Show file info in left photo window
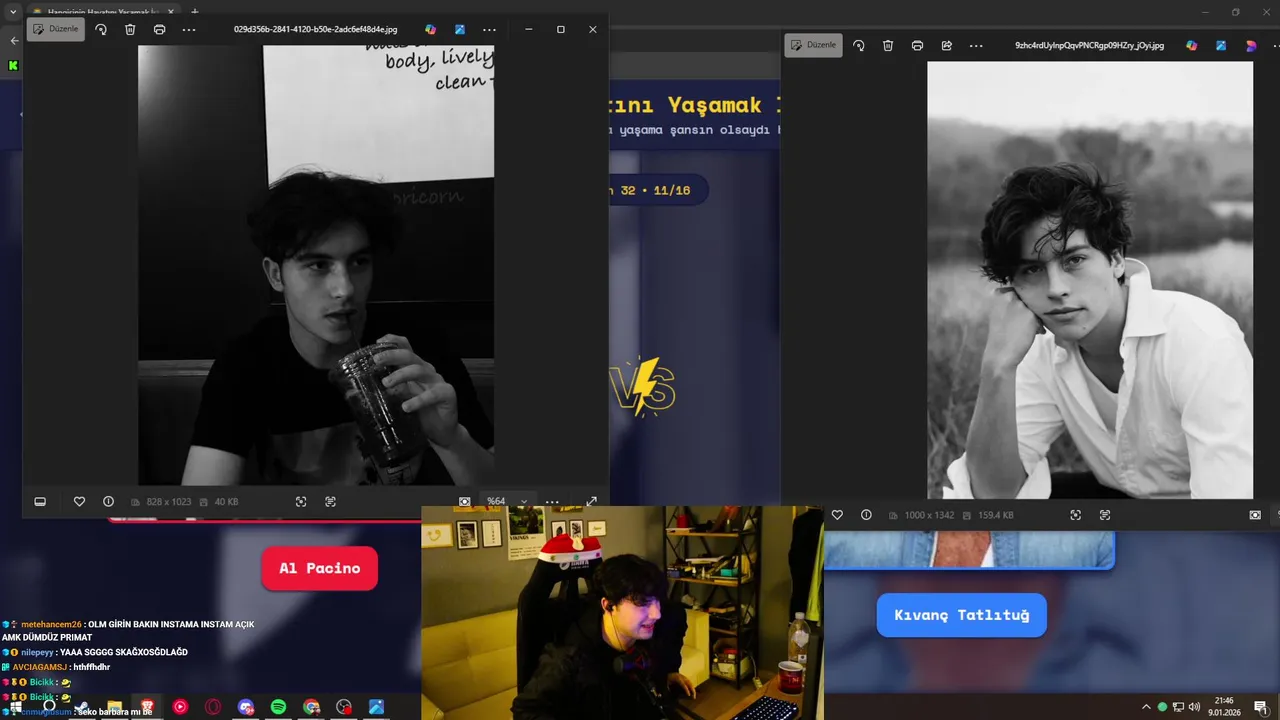Image resolution: width=1280 pixels, height=720 pixels. pyautogui.click(x=108, y=501)
